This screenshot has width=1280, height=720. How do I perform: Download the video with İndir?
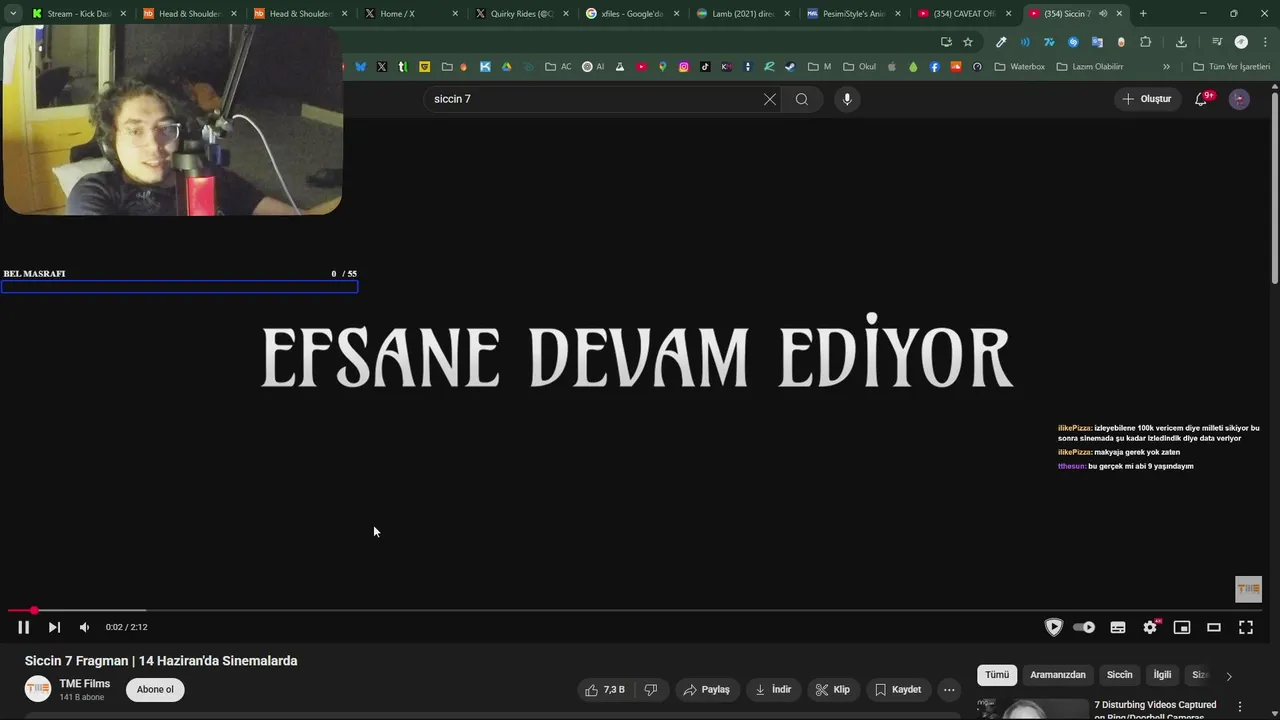coord(773,690)
